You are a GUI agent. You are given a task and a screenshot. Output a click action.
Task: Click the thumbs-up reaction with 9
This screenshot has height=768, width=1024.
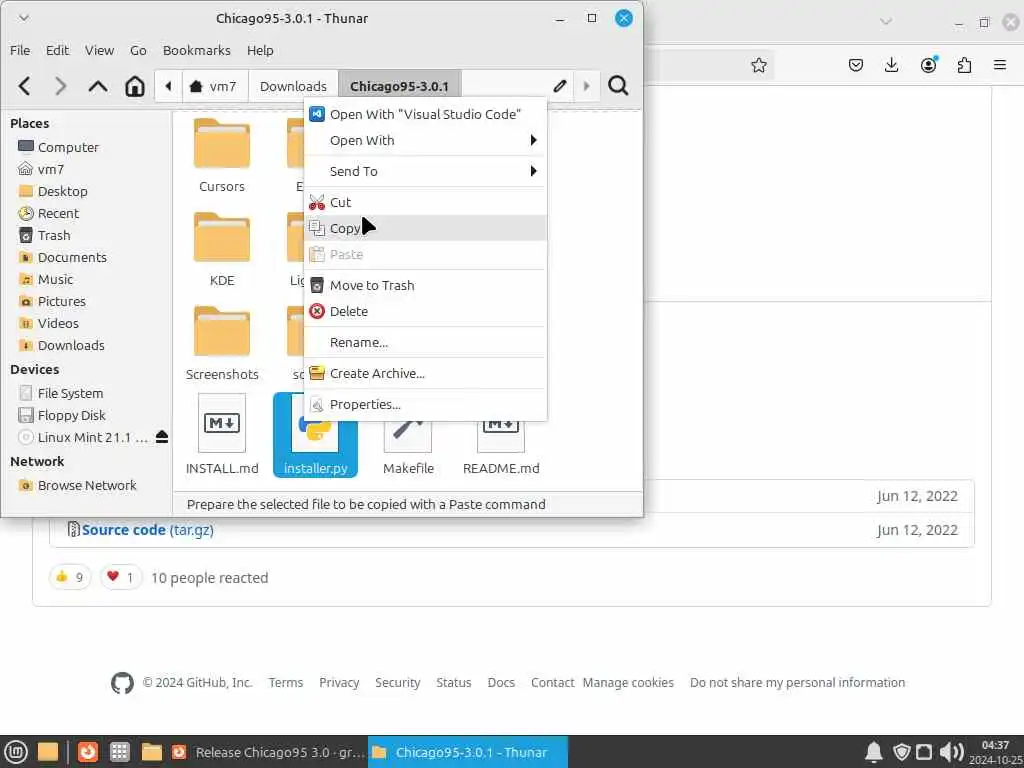(69, 577)
